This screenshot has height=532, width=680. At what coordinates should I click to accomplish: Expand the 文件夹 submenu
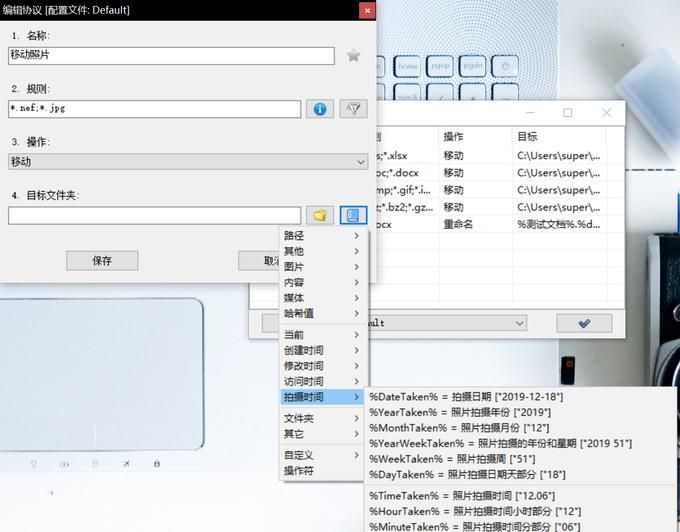click(x=322, y=418)
